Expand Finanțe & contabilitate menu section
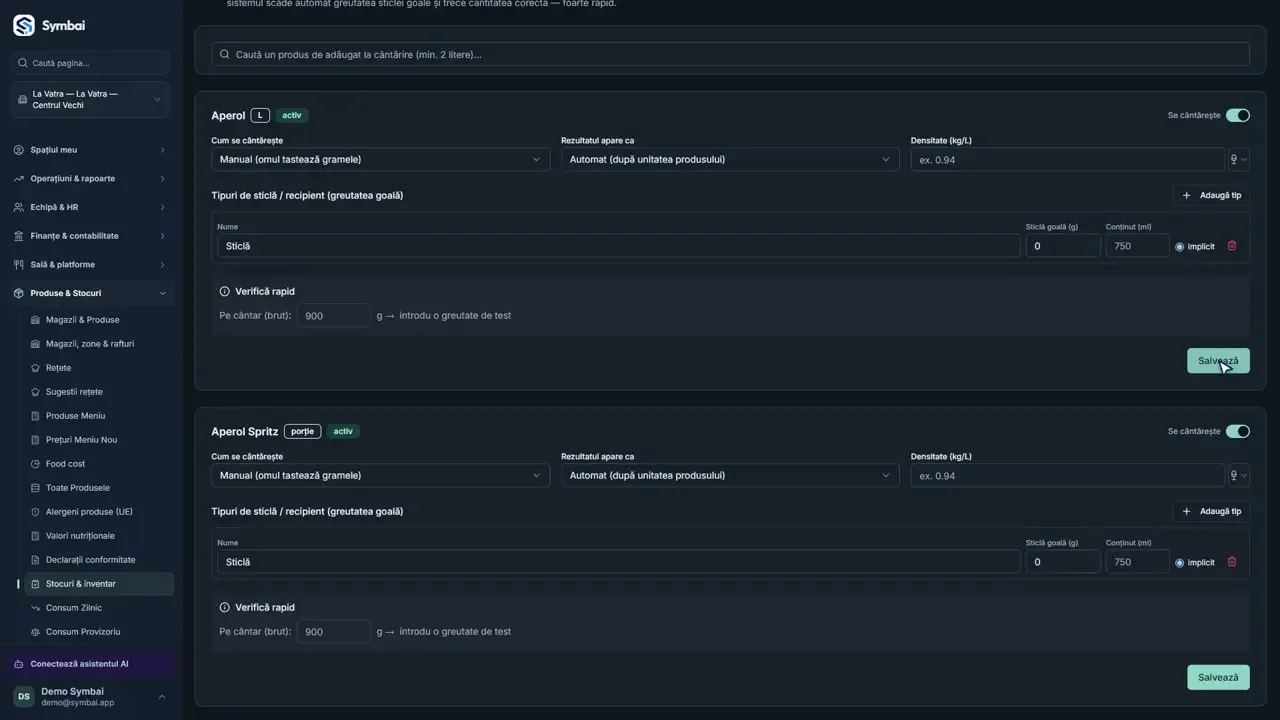Viewport: 1280px width, 720px height. click(90, 236)
